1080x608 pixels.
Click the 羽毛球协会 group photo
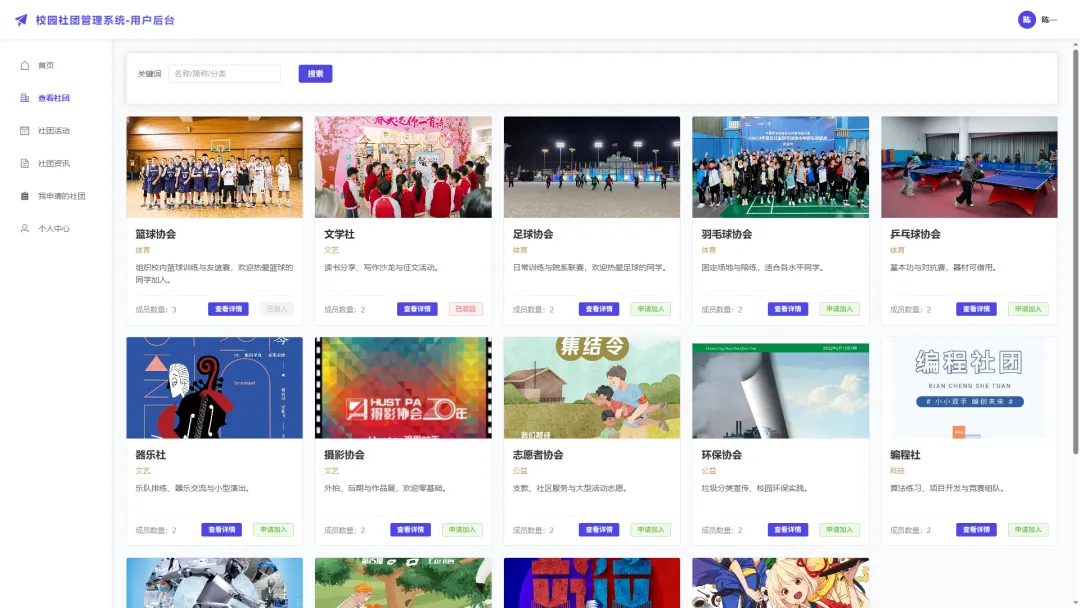780,167
